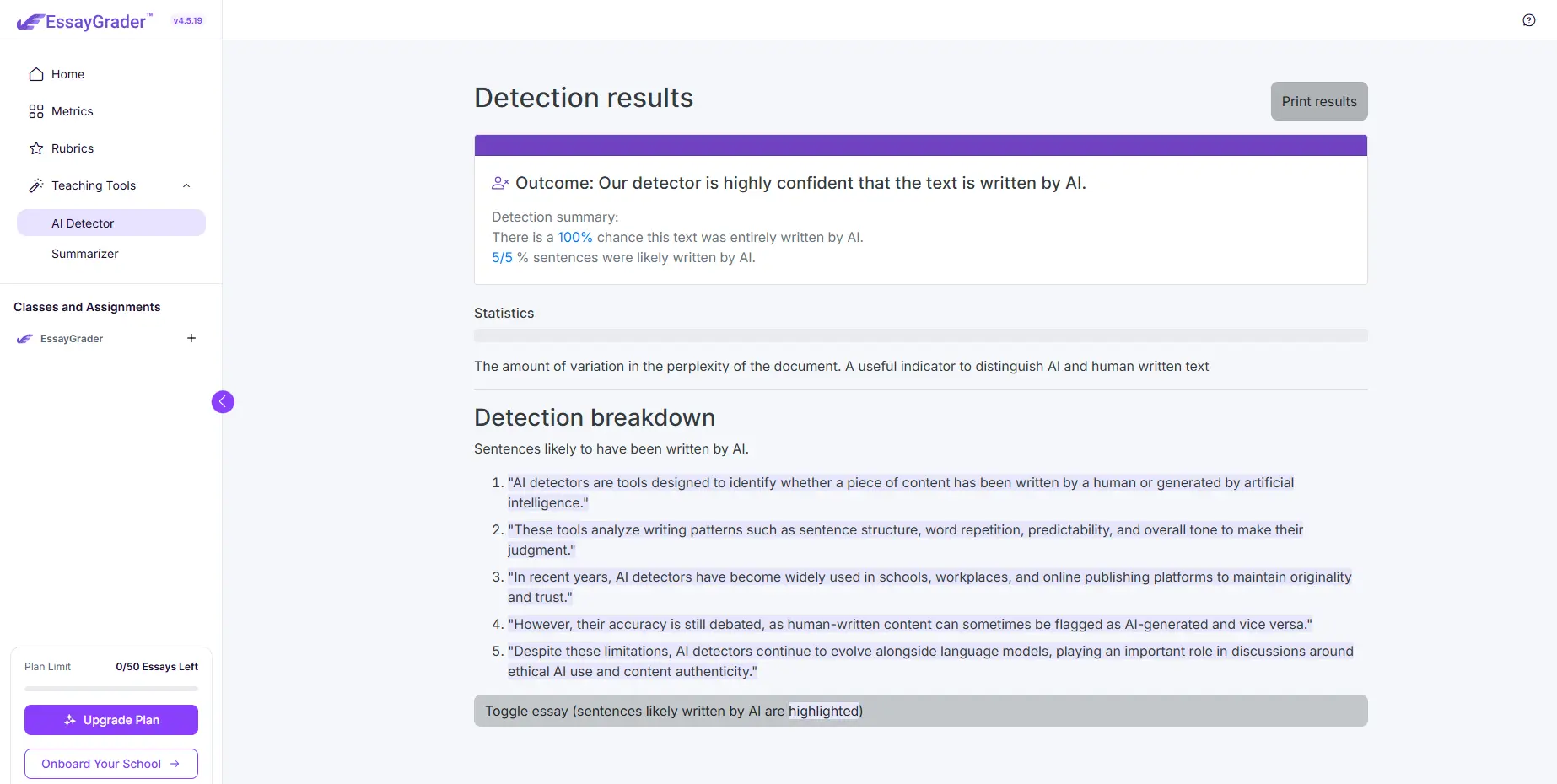Click the Plan Limit progress bar

(111, 689)
